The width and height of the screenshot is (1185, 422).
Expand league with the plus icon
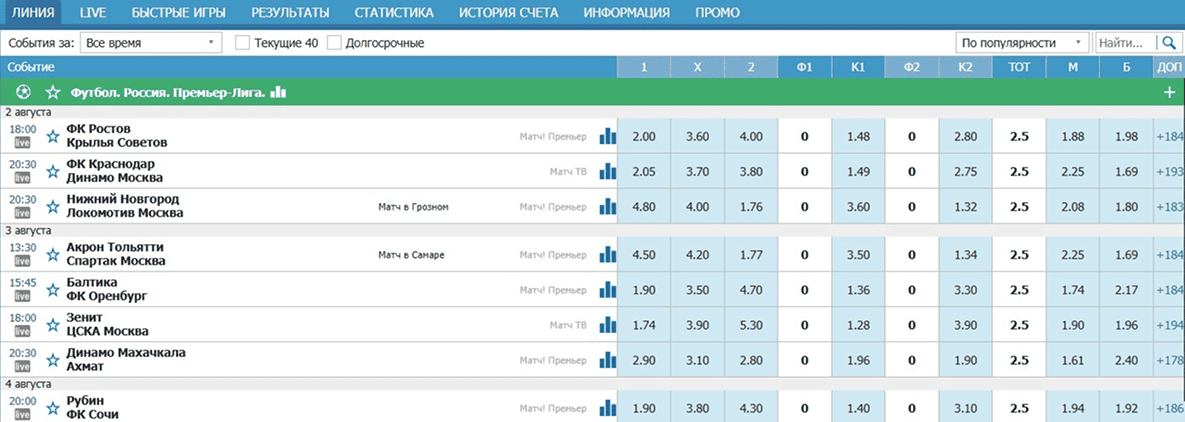(x=1170, y=92)
